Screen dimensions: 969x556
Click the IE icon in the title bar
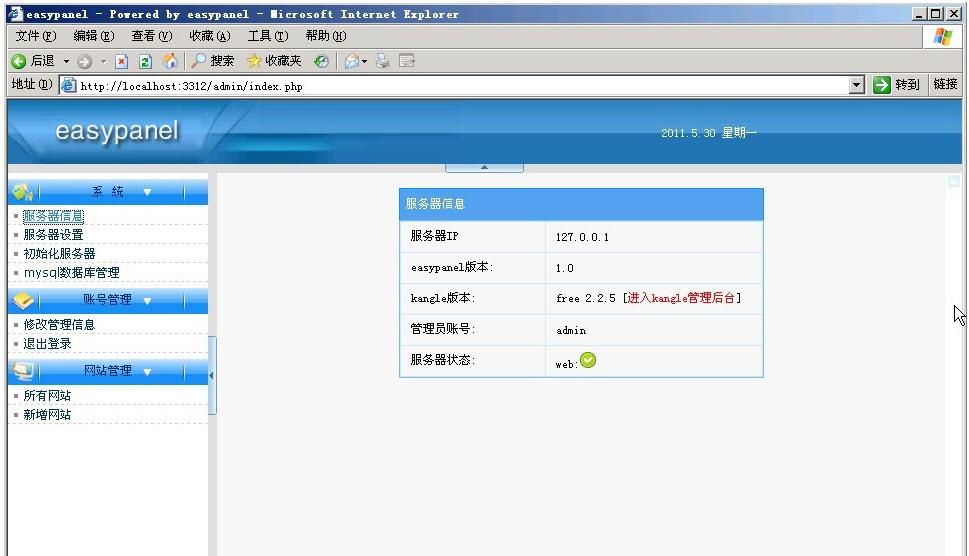(x=16, y=14)
